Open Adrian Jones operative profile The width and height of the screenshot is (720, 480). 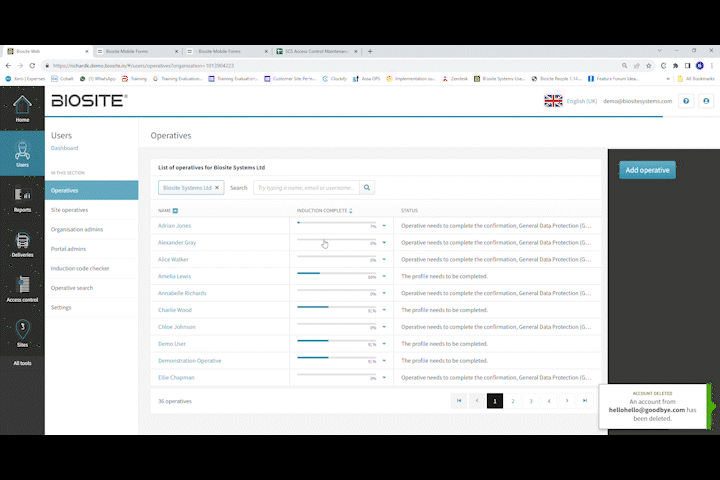point(174,226)
